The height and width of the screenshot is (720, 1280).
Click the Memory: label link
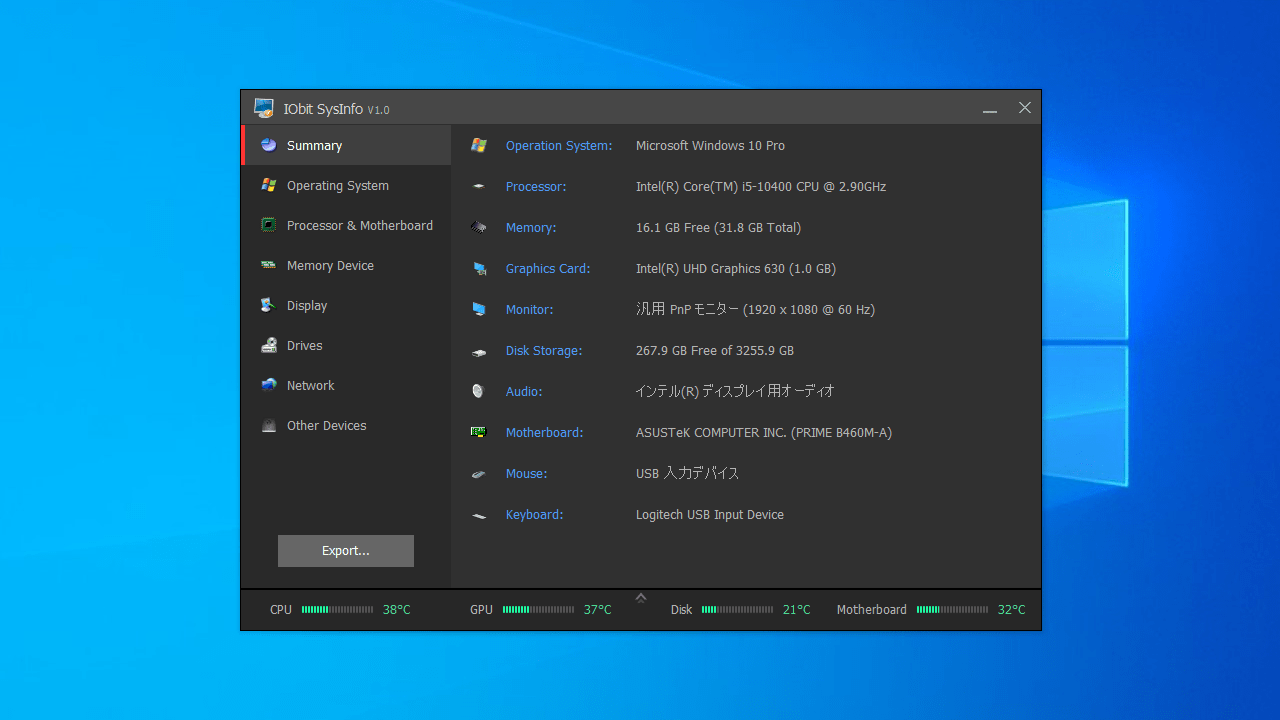coord(531,227)
